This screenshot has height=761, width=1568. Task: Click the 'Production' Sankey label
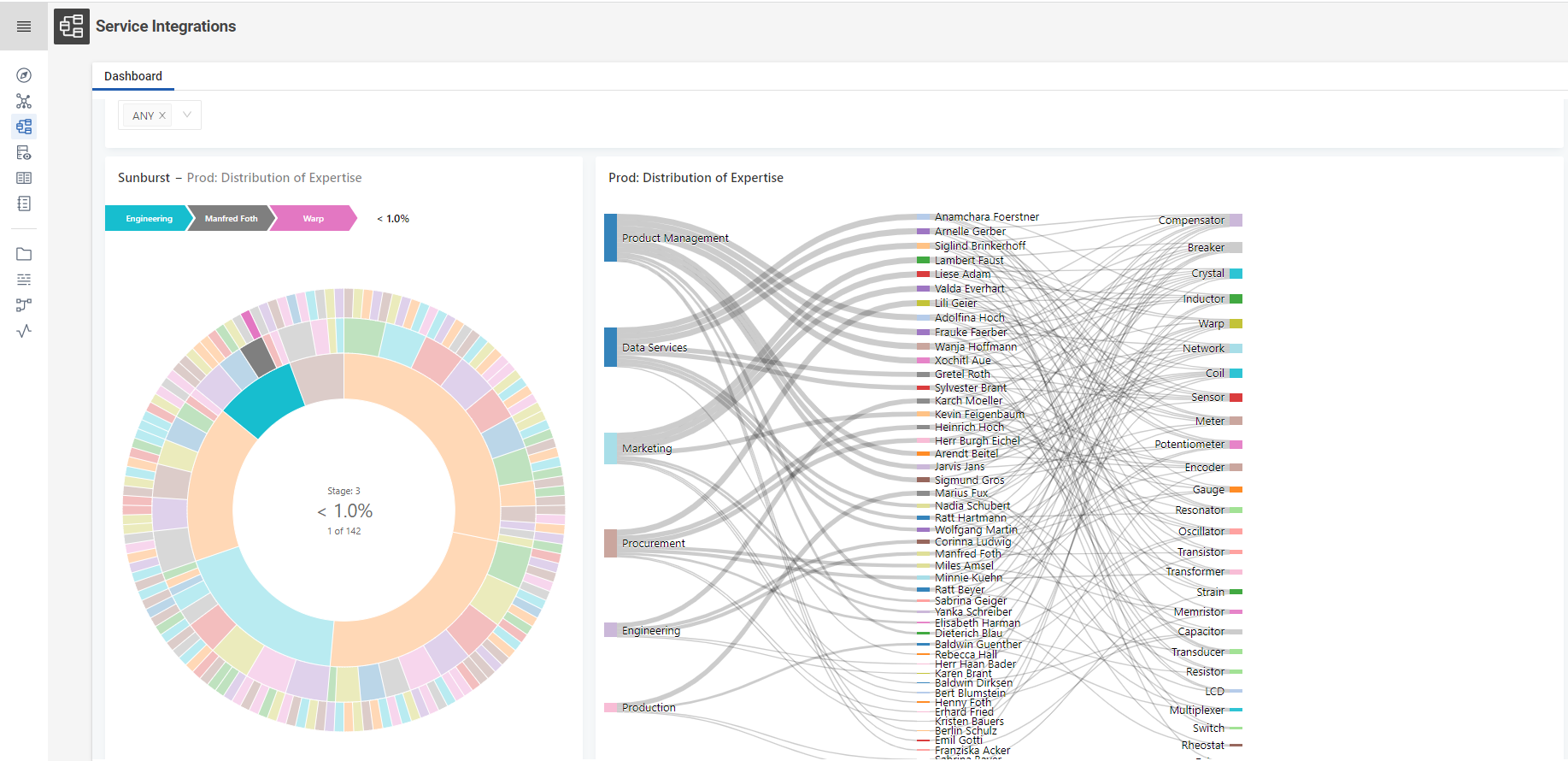click(x=649, y=707)
